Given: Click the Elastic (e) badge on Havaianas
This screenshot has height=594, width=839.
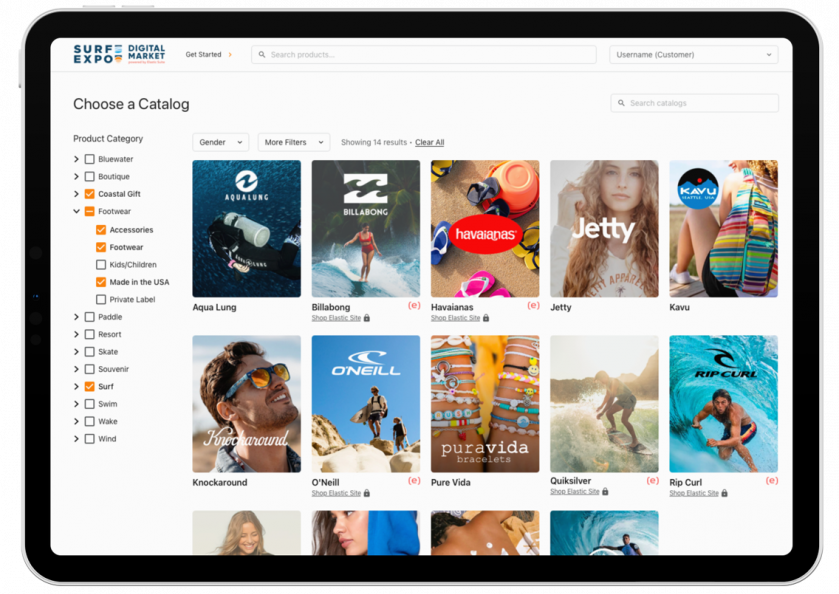Looking at the screenshot, I should pos(533,306).
